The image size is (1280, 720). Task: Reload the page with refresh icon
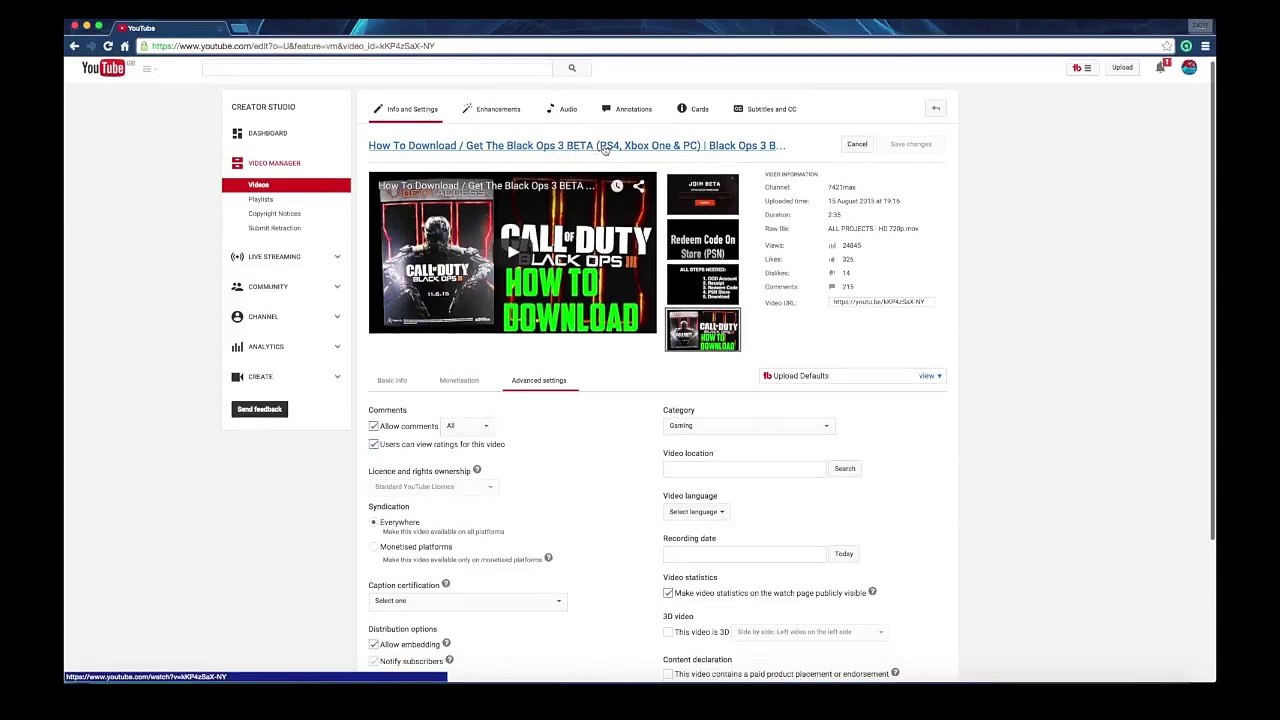pyautogui.click(x=108, y=46)
